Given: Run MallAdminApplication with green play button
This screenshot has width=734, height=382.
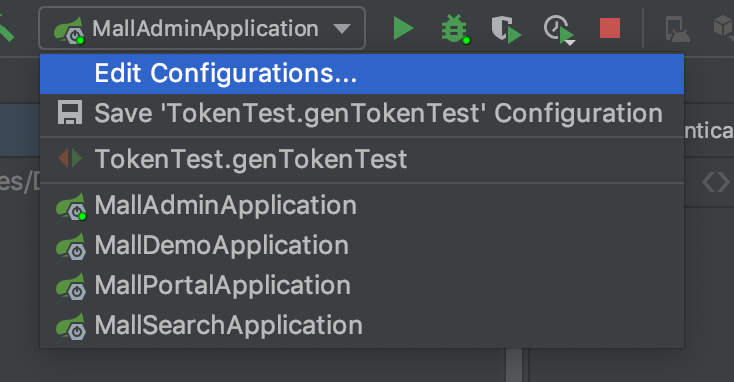Looking at the screenshot, I should tap(403, 28).
